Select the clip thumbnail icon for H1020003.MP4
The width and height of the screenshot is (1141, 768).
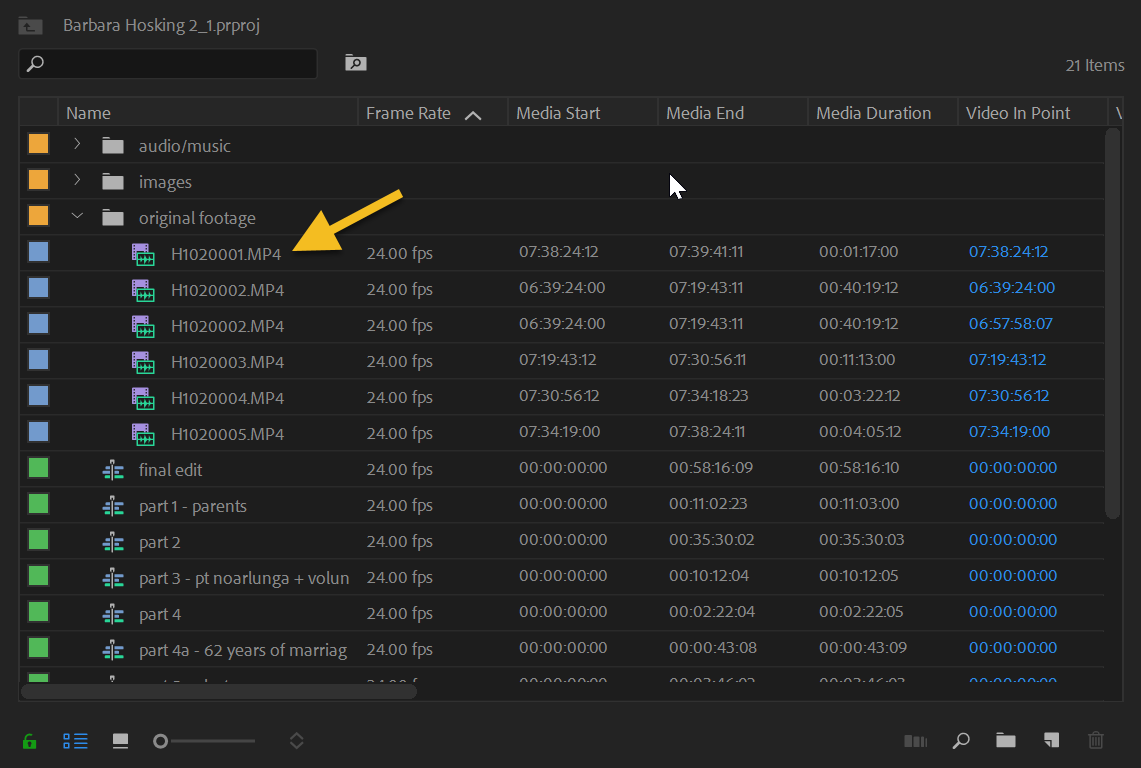click(144, 361)
